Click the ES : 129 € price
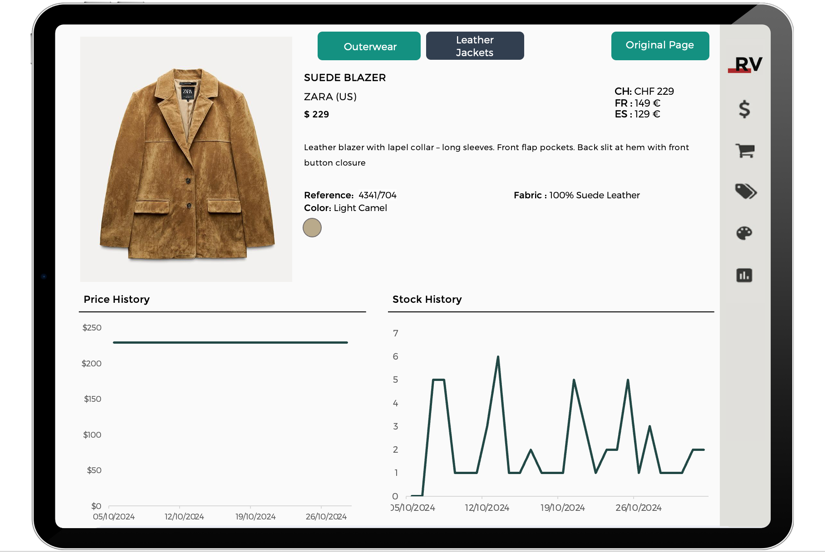This screenshot has width=825, height=552. tap(637, 114)
